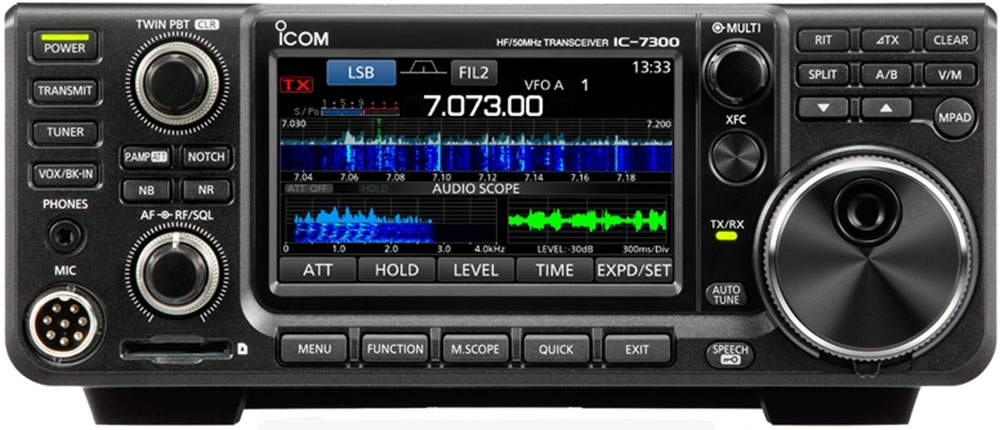Turn on the NB noise blanker
1000x430 pixels.
pos(146,190)
